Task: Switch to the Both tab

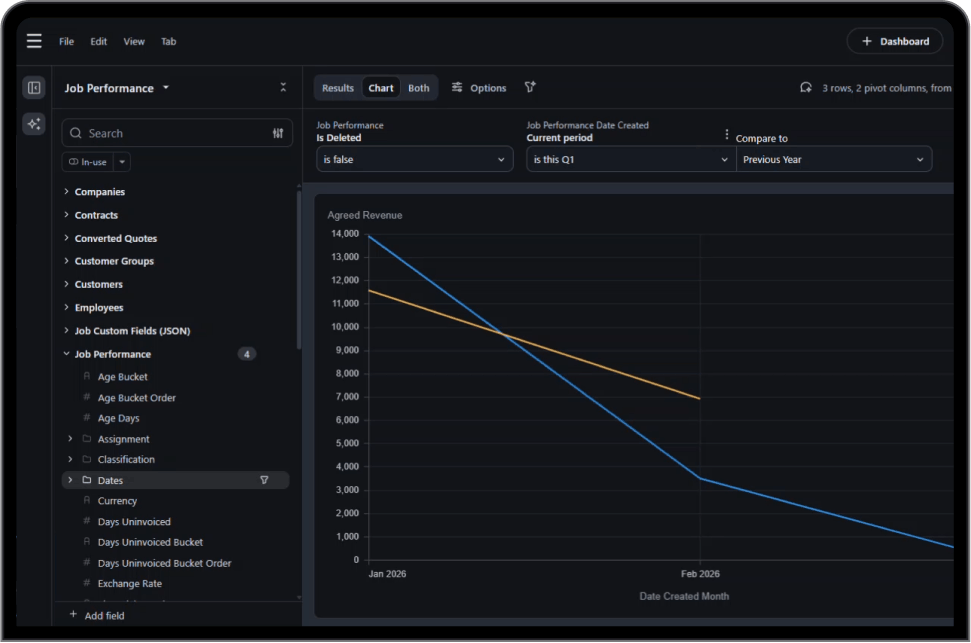Action: coord(419,88)
